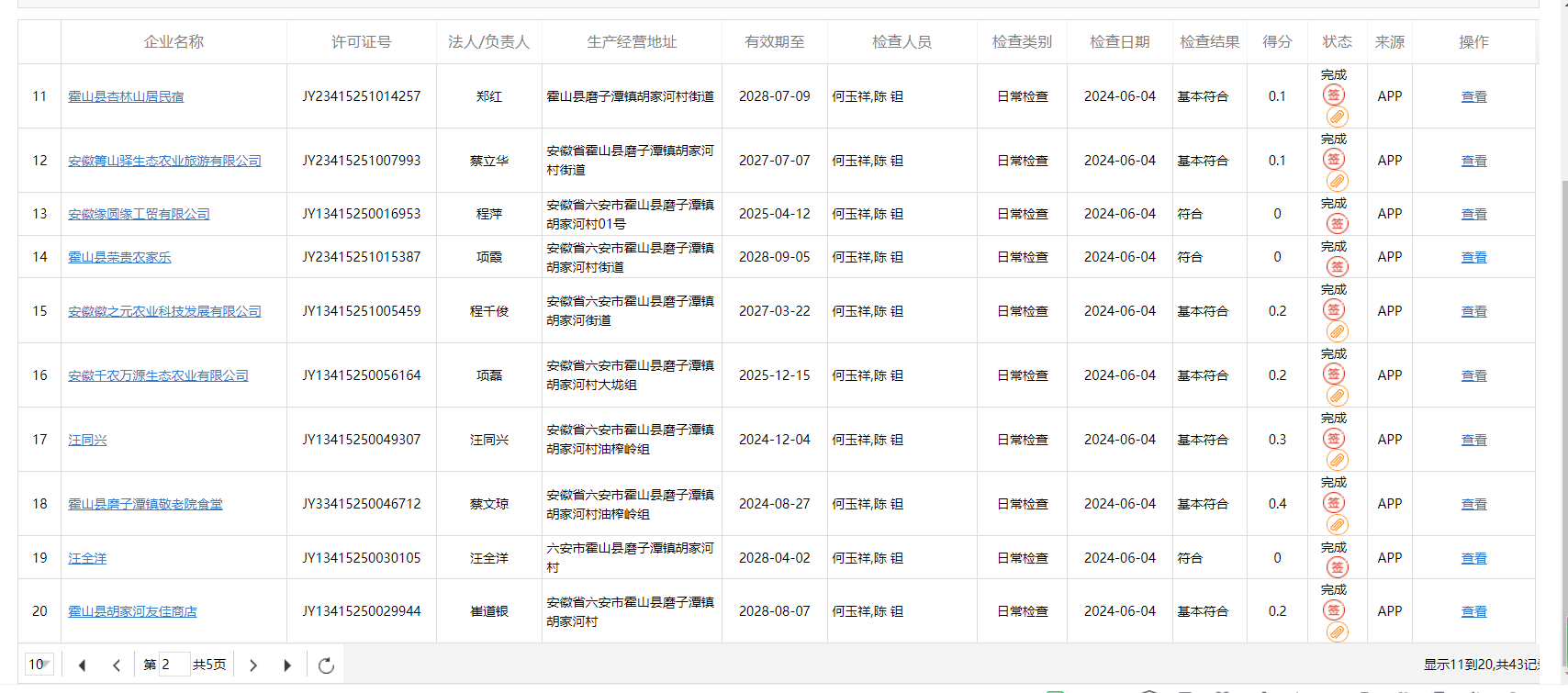Click 查看 for row 15

point(1473,311)
